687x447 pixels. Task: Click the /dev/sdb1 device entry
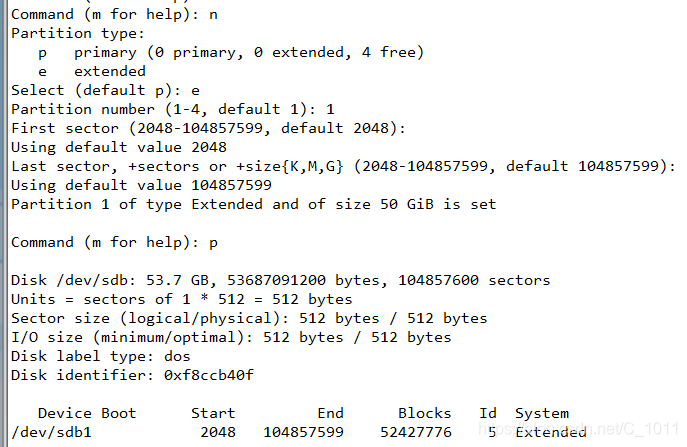tap(52, 433)
